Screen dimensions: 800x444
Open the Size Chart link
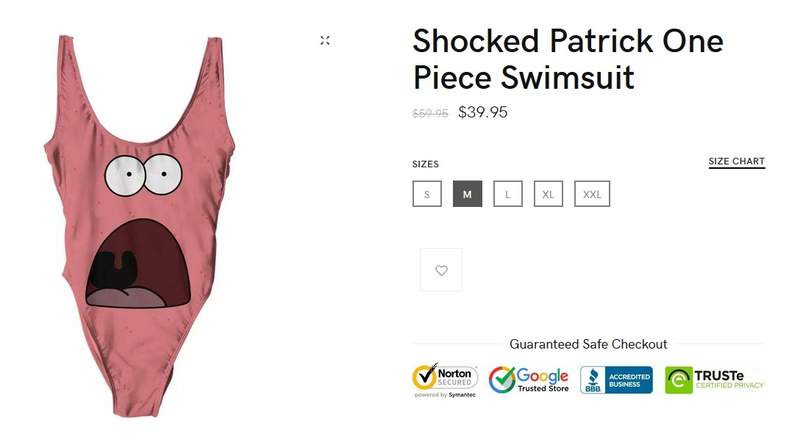tap(737, 162)
